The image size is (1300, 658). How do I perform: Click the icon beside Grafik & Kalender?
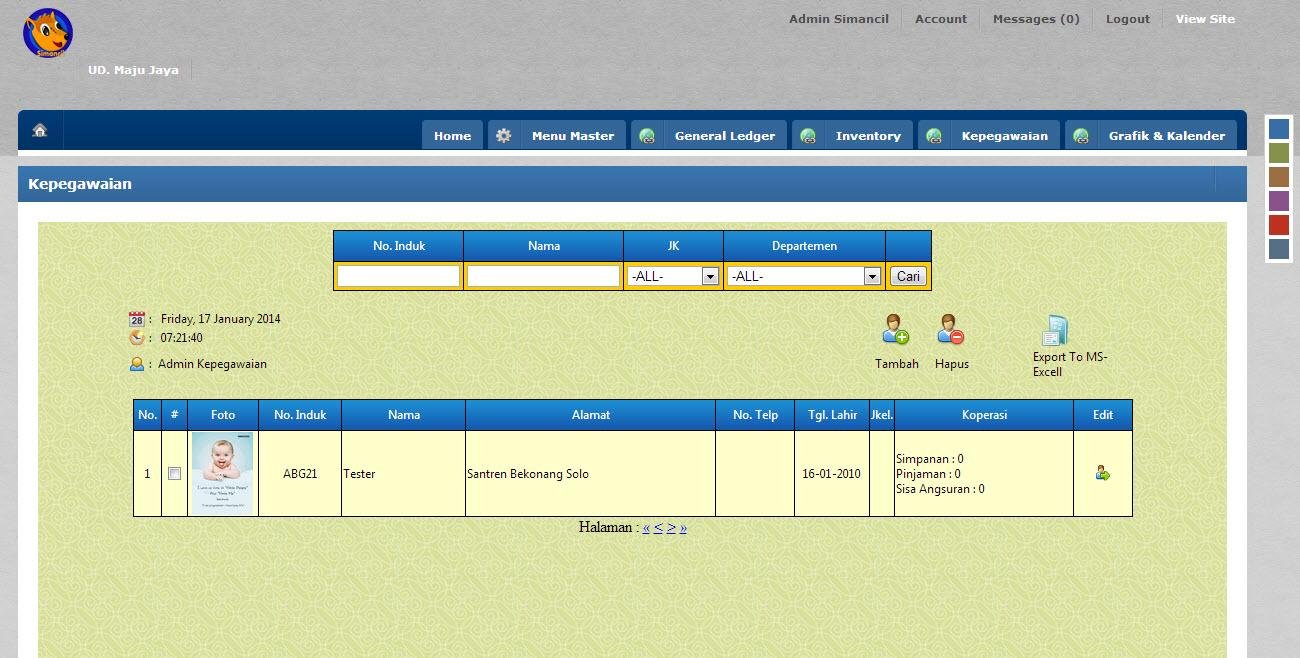[x=1081, y=134]
